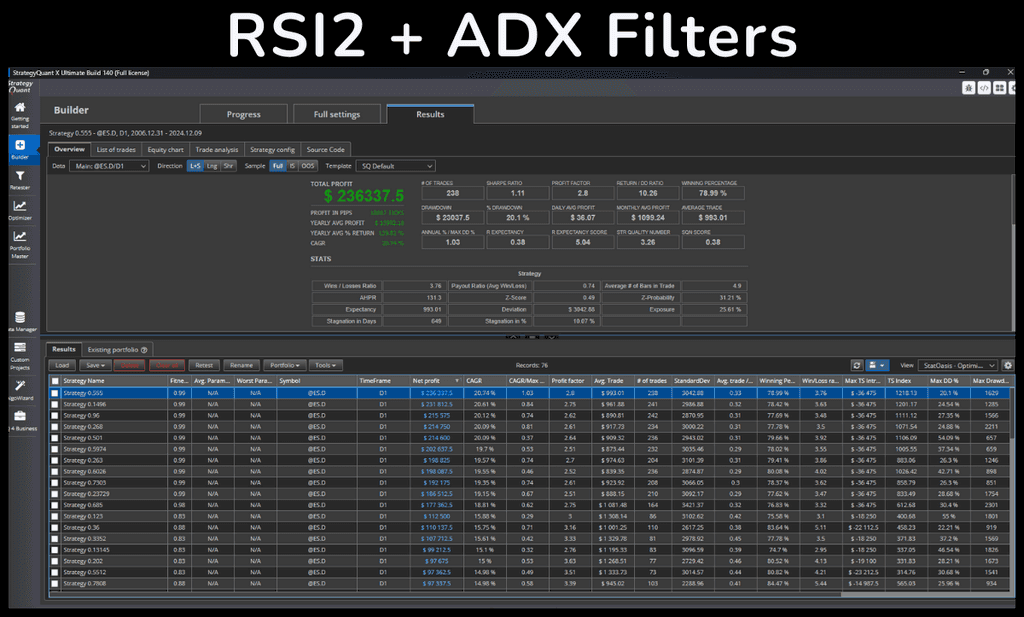Launch the AlgoWizard tool
This screenshot has height=617, width=1024.
(20, 388)
